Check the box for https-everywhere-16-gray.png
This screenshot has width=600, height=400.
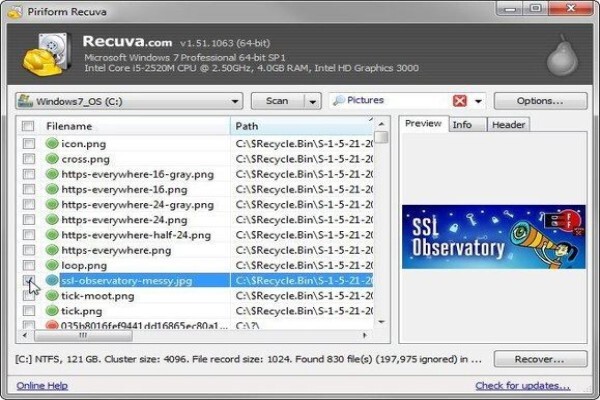29,174
